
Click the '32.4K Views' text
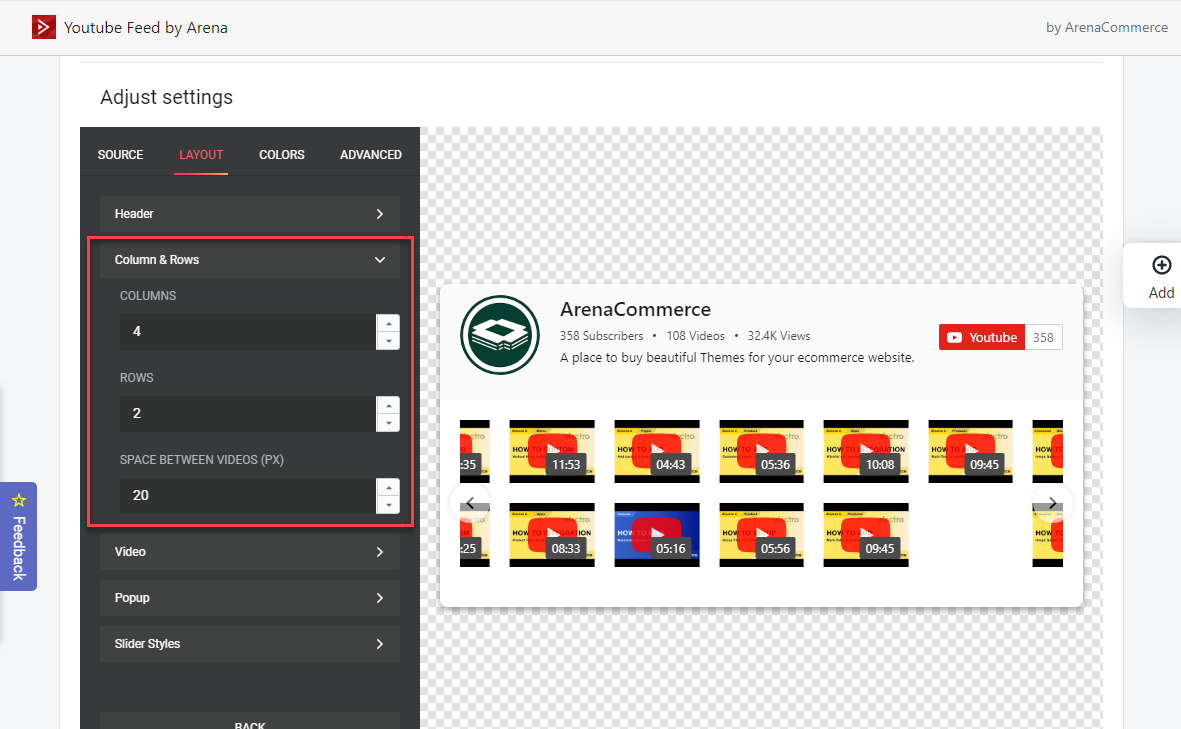click(x=779, y=336)
